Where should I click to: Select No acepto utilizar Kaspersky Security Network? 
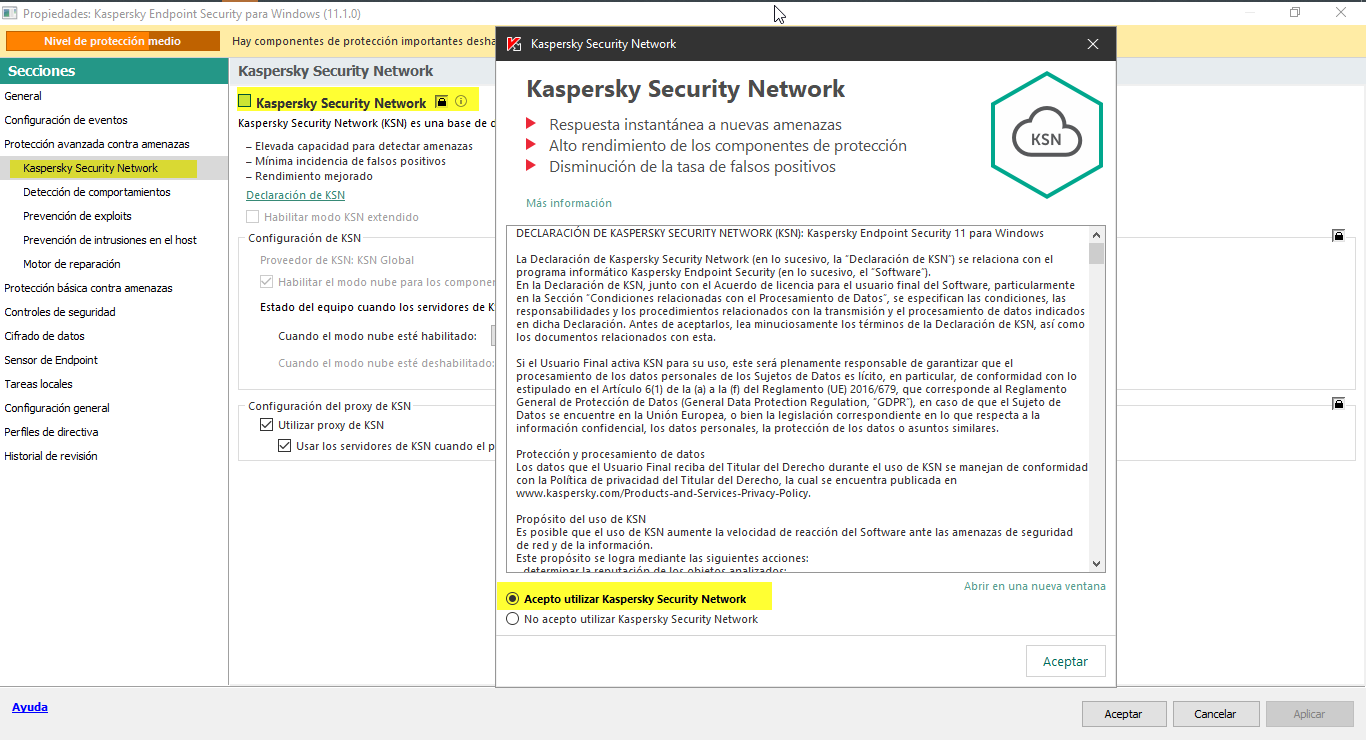click(513, 619)
